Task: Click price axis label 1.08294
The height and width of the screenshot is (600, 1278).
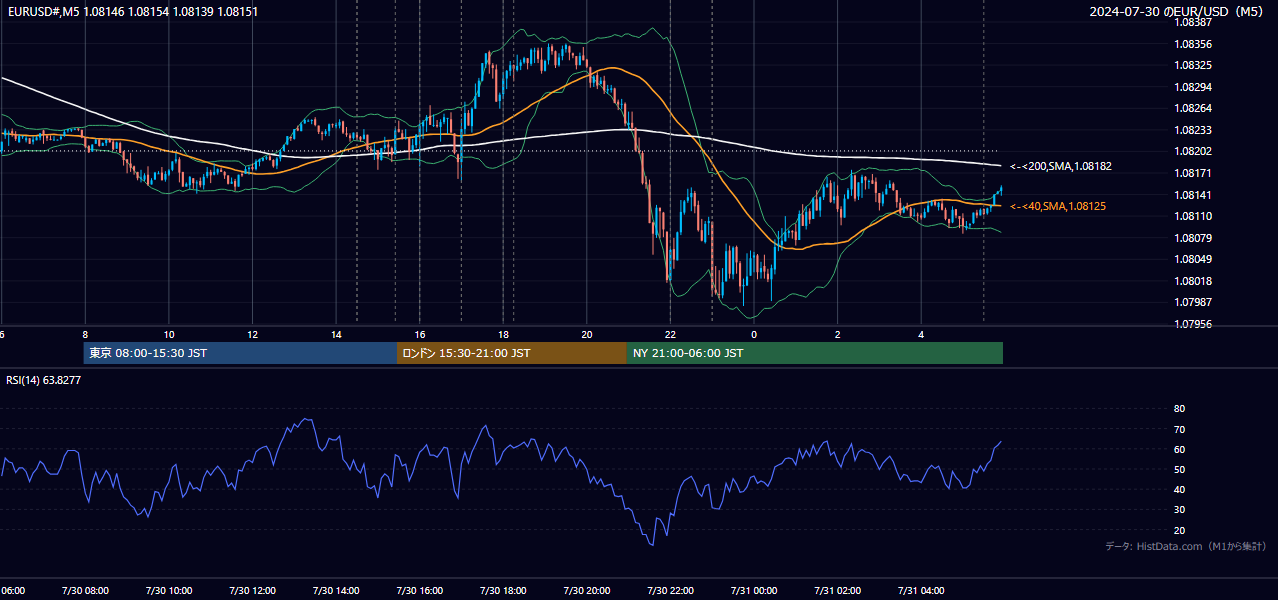Action: point(1194,87)
